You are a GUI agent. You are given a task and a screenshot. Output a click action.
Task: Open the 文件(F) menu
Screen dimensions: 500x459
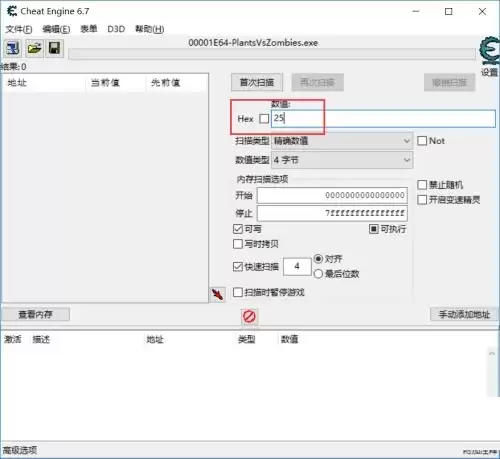[19, 29]
